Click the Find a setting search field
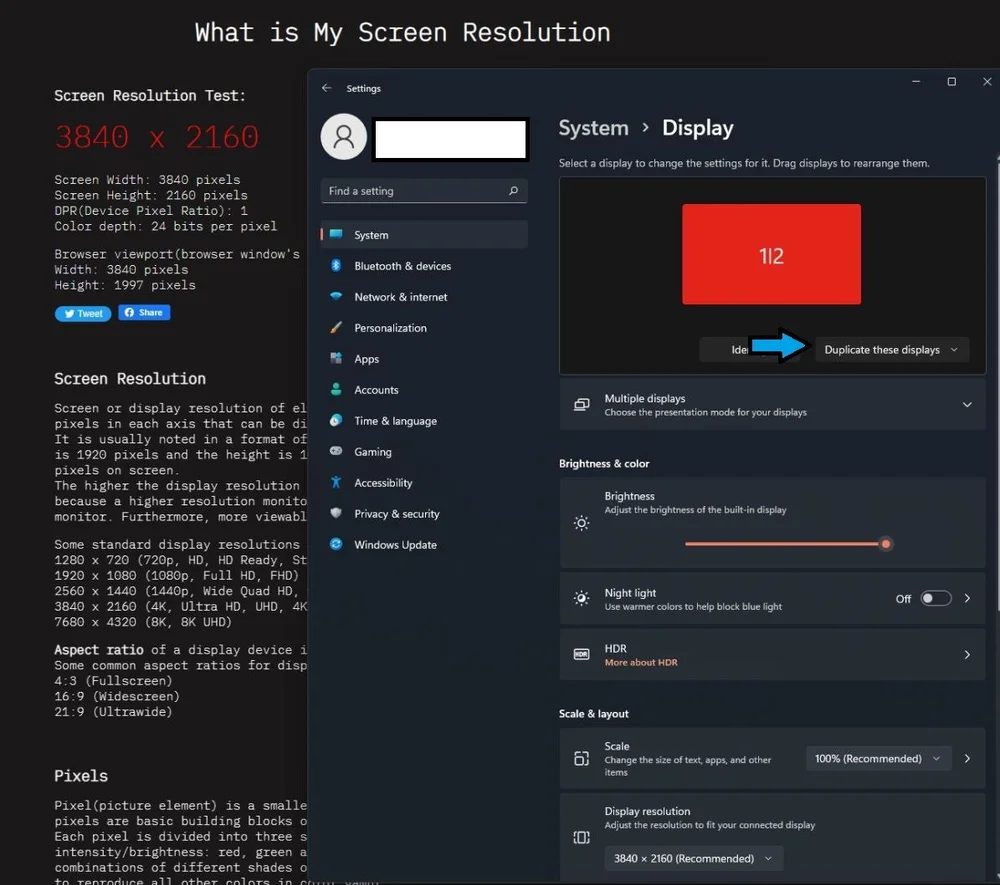This screenshot has width=1000, height=885. pyautogui.click(x=424, y=191)
